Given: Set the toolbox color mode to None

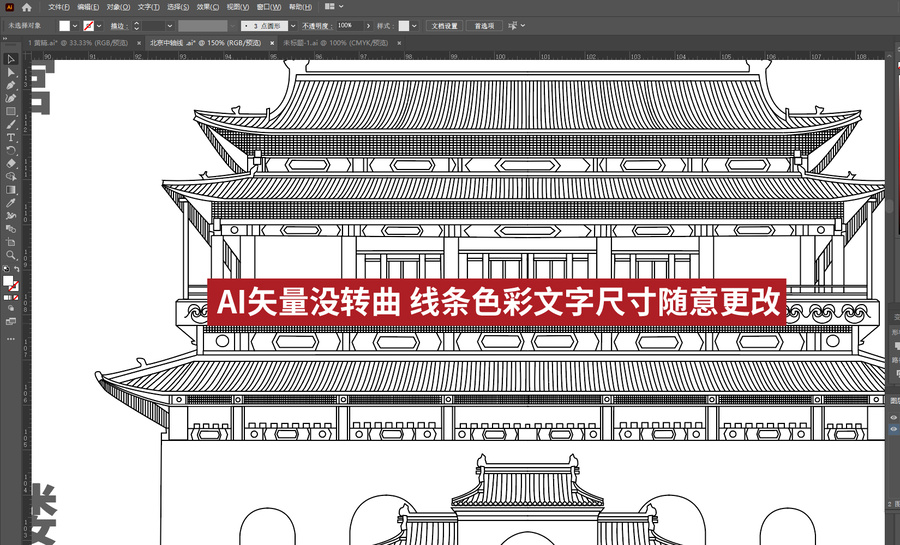Looking at the screenshot, I should tap(15, 298).
